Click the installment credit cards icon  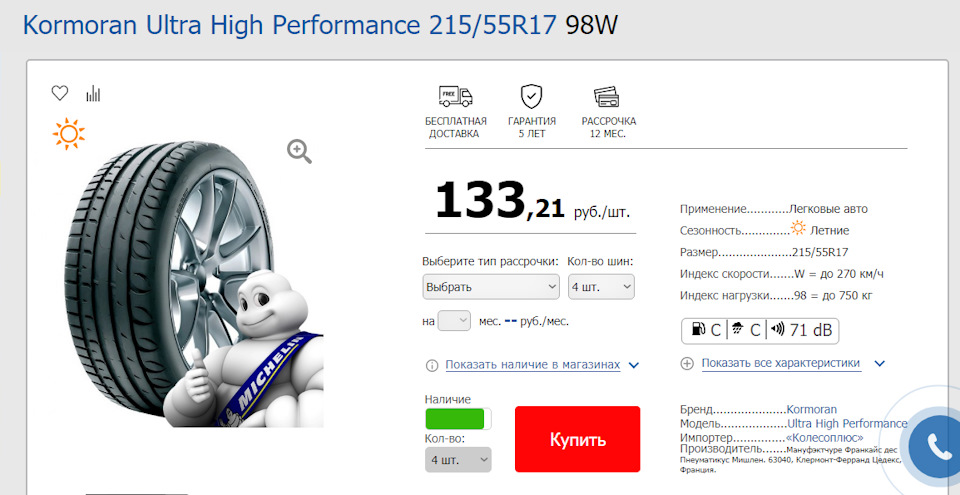(607, 97)
